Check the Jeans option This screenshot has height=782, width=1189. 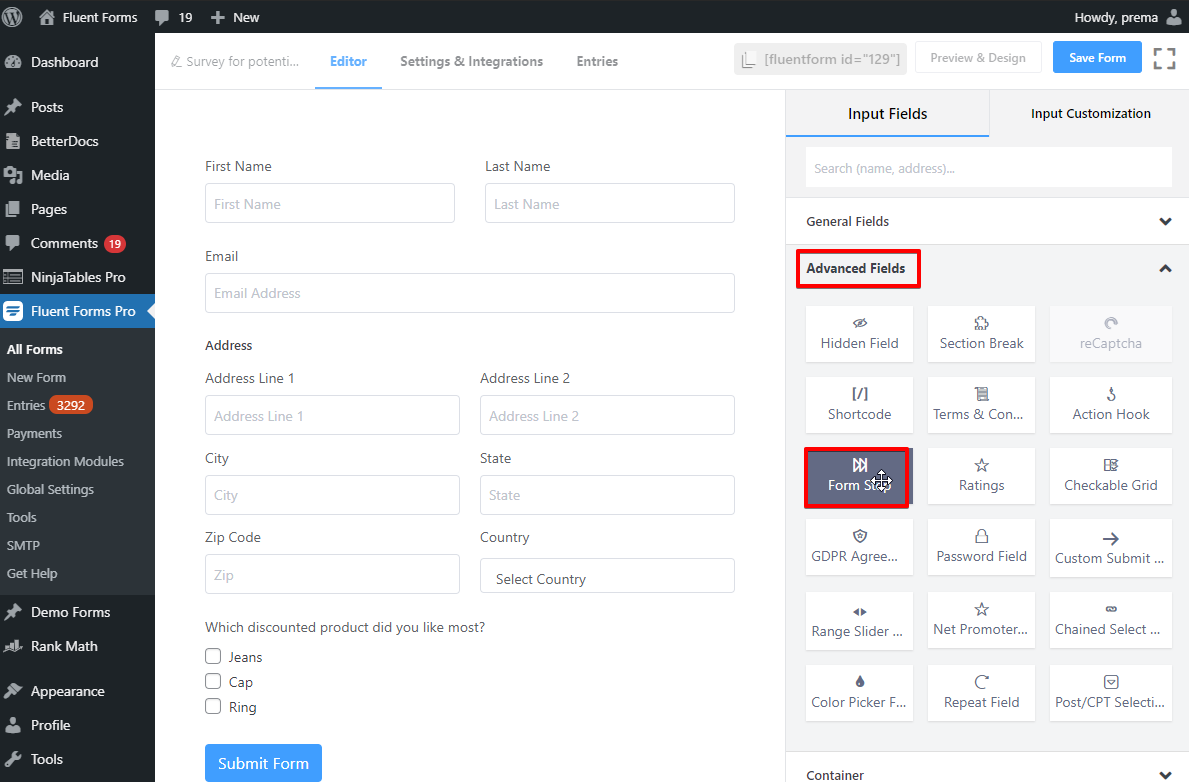click(213, 656)
